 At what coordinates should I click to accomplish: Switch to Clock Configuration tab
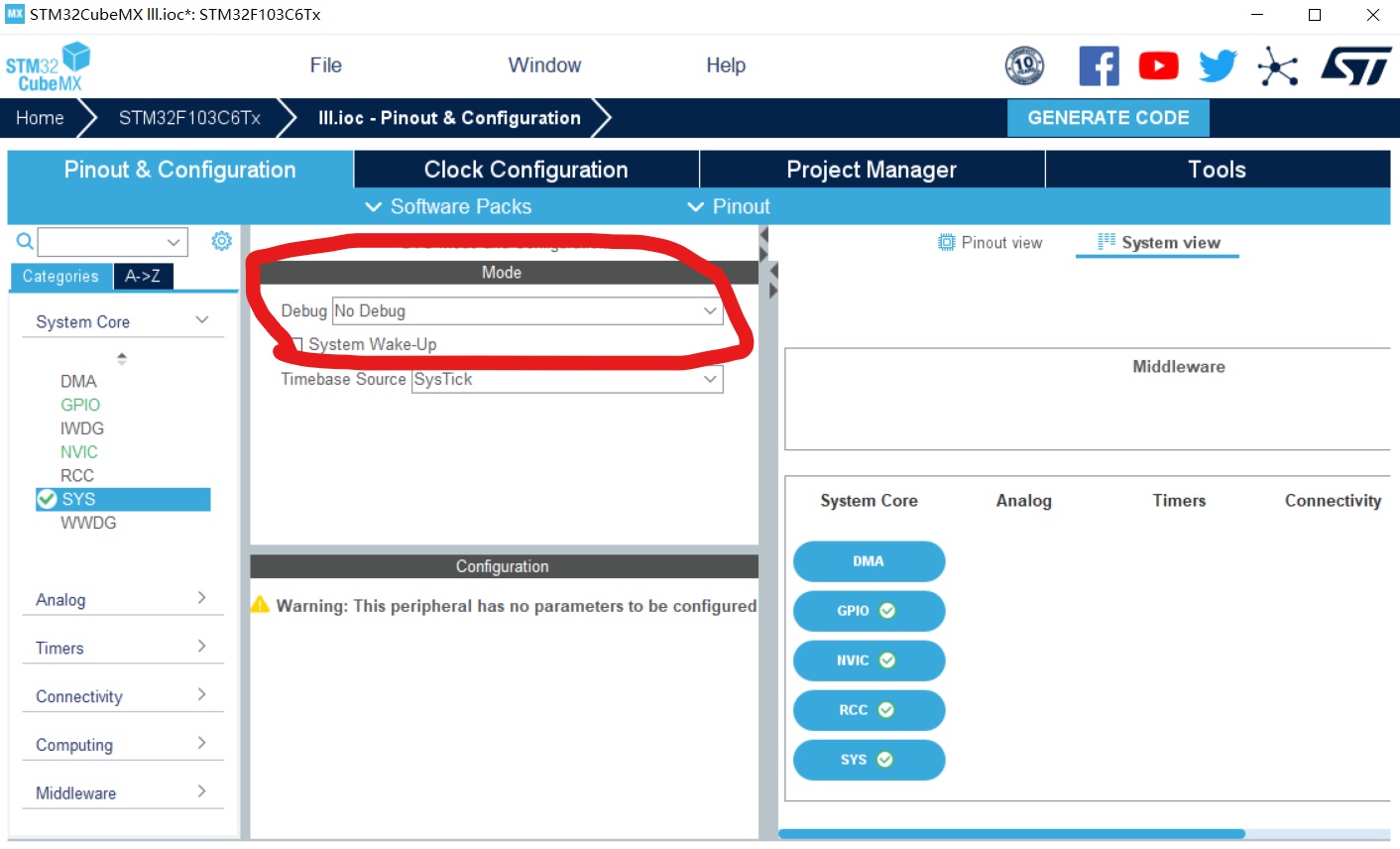[526, 170]
